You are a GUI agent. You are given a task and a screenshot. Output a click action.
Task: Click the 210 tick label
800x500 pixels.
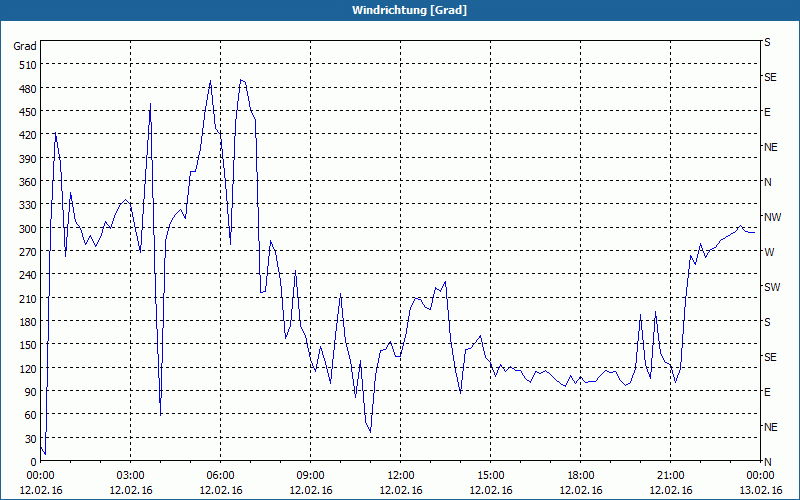[28, 298]
